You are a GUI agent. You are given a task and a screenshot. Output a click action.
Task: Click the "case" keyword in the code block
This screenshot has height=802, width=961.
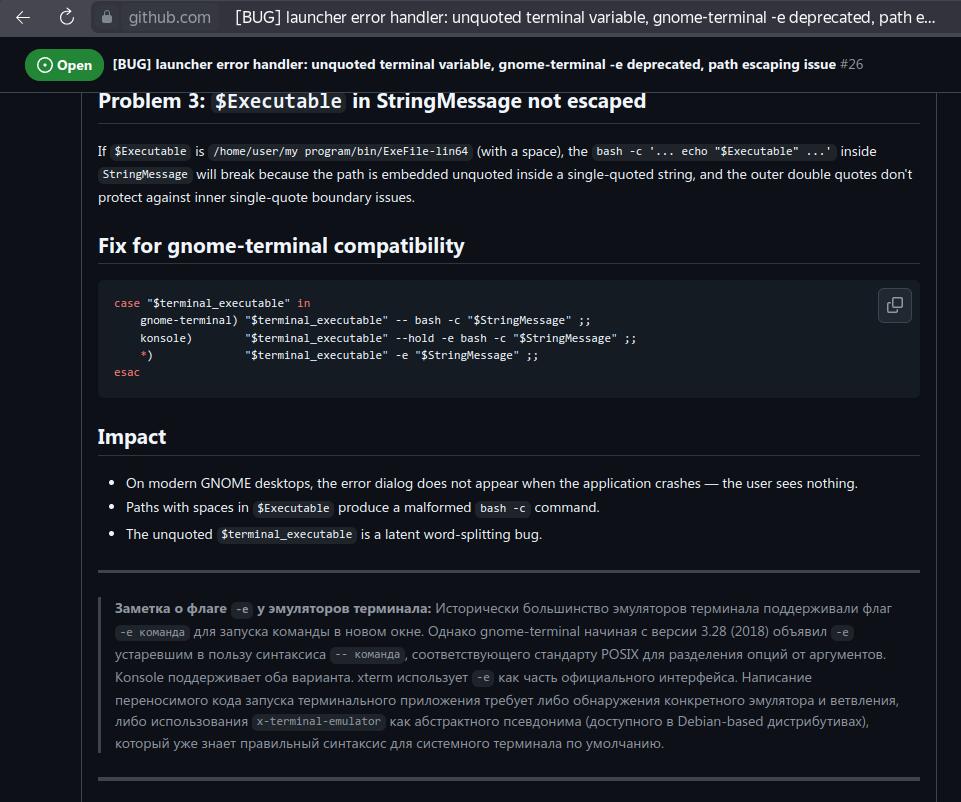click(x=127, y=303)
